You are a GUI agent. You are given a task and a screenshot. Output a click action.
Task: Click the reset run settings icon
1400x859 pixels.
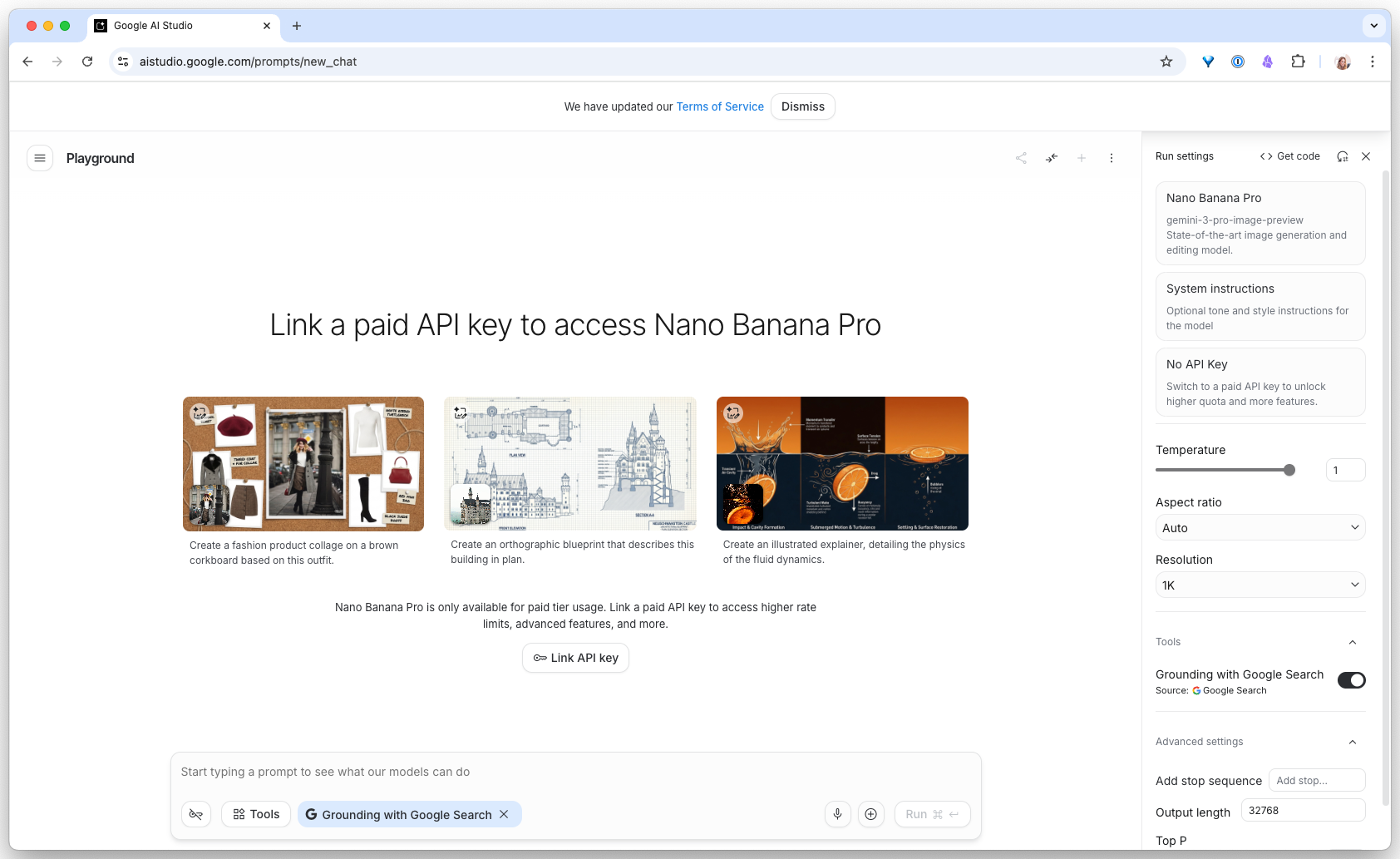click(x=1343, y=156)
